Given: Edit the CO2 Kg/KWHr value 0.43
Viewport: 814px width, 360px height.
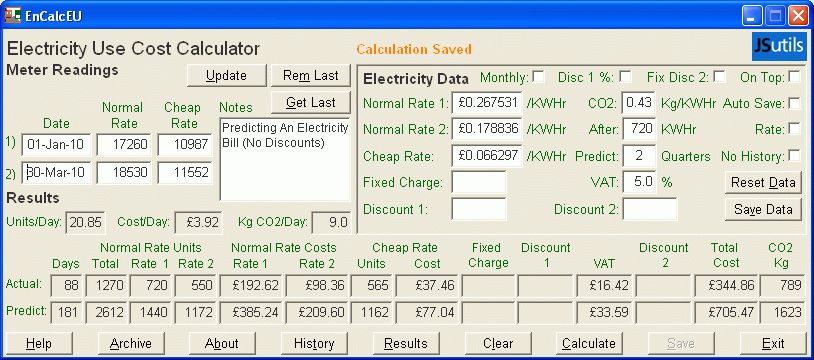Looking at the screenshot, I should click(x=639, y=103).
